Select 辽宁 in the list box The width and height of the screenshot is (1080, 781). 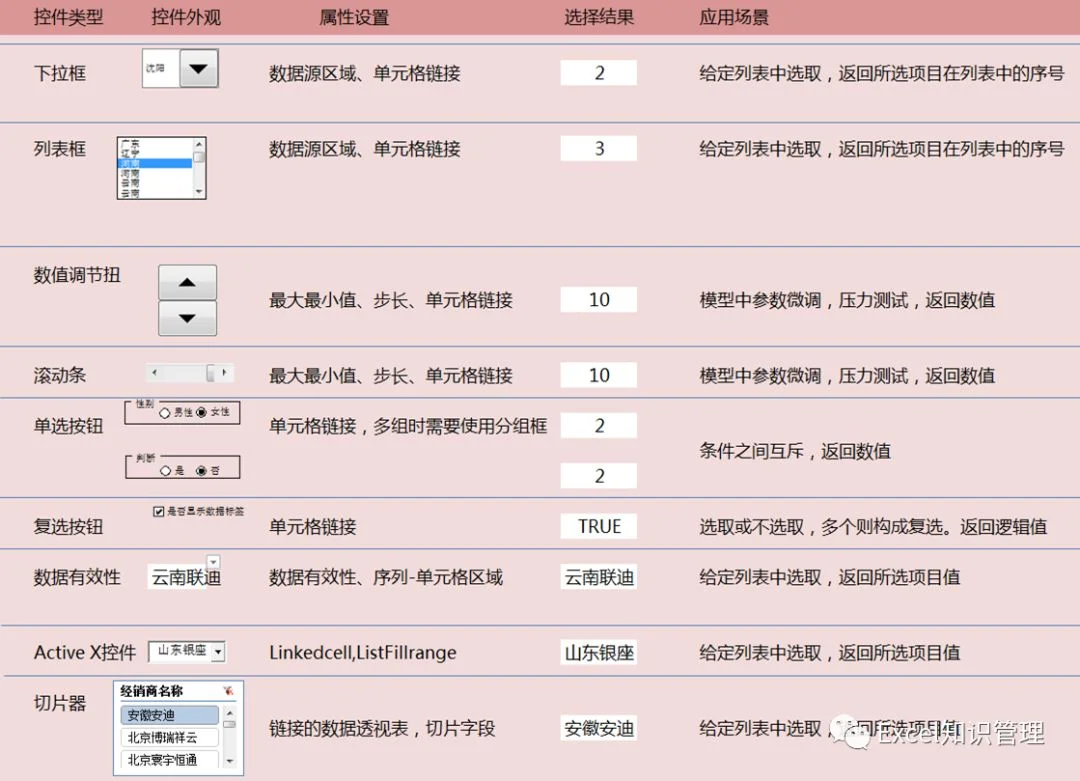pos(155,153)
